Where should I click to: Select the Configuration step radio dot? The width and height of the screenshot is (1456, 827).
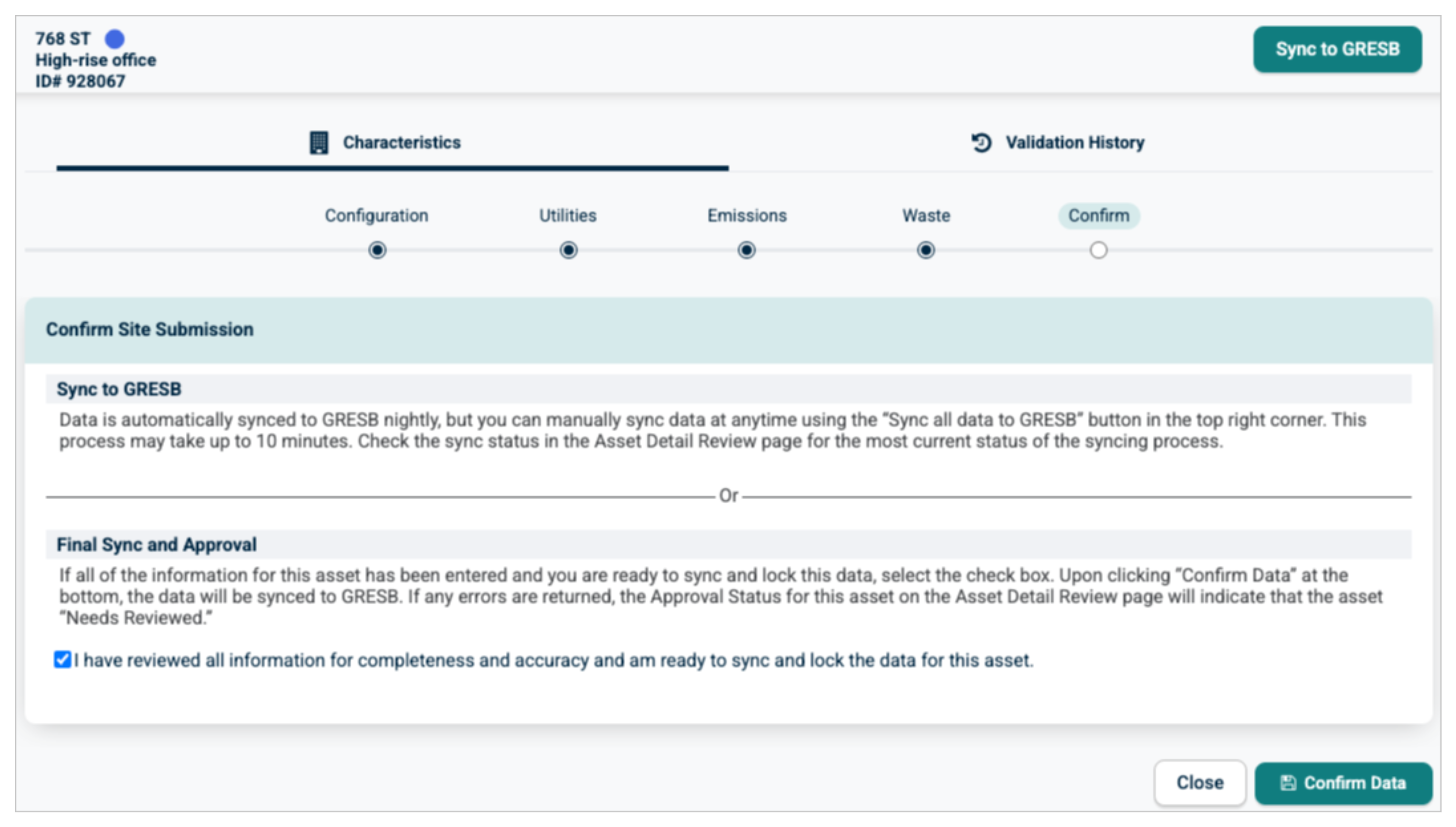pos(377,250)
